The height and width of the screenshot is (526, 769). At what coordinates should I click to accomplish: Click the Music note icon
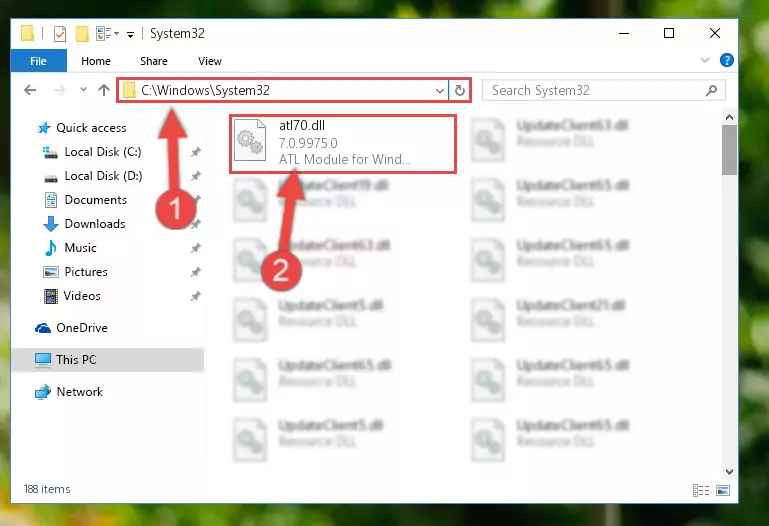(x=51, y=248)
